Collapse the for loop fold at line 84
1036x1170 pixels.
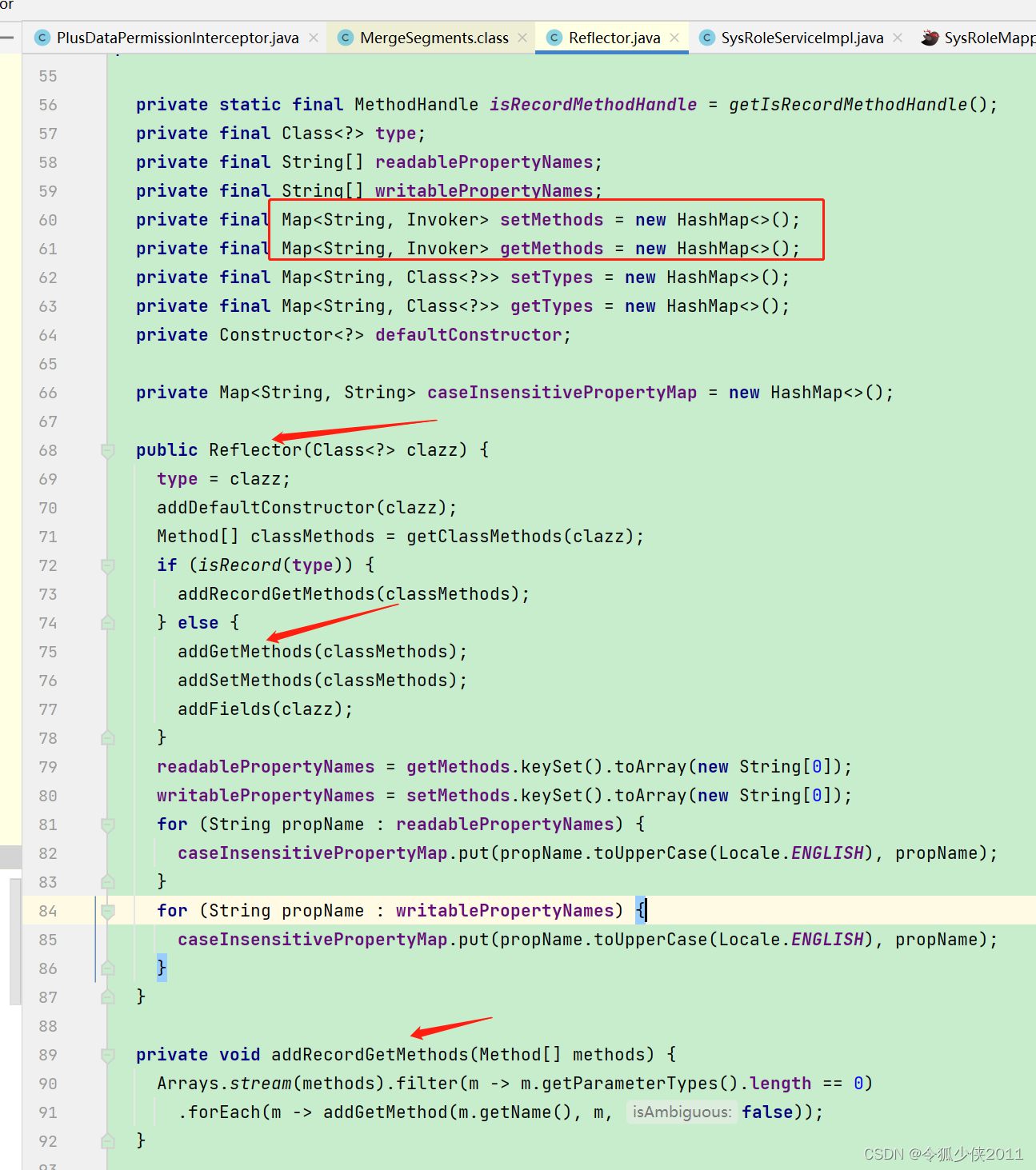[108, 911]
